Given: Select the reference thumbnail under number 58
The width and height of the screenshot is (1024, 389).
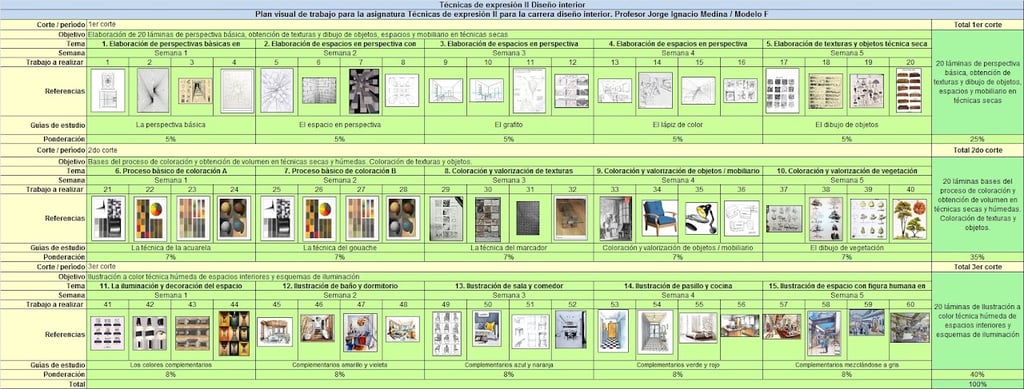Looking at the screenshot, I should click(x=824, y=333).
